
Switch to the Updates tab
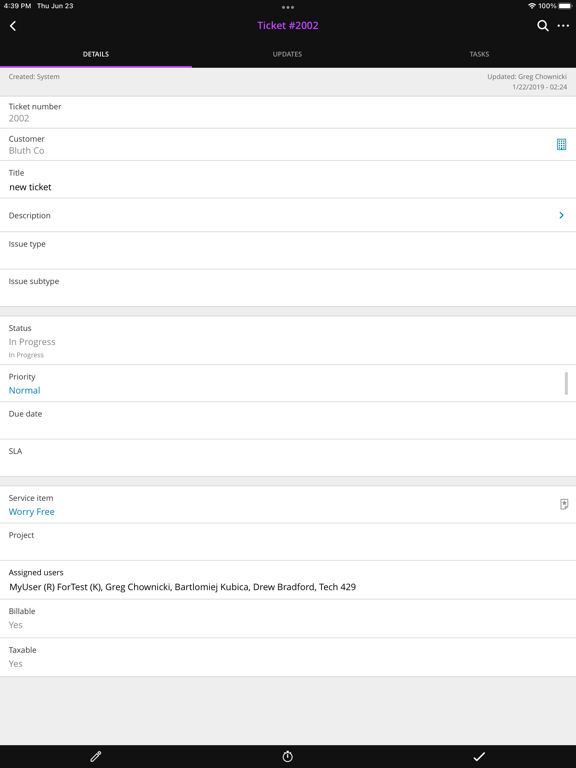coord(288,54)
